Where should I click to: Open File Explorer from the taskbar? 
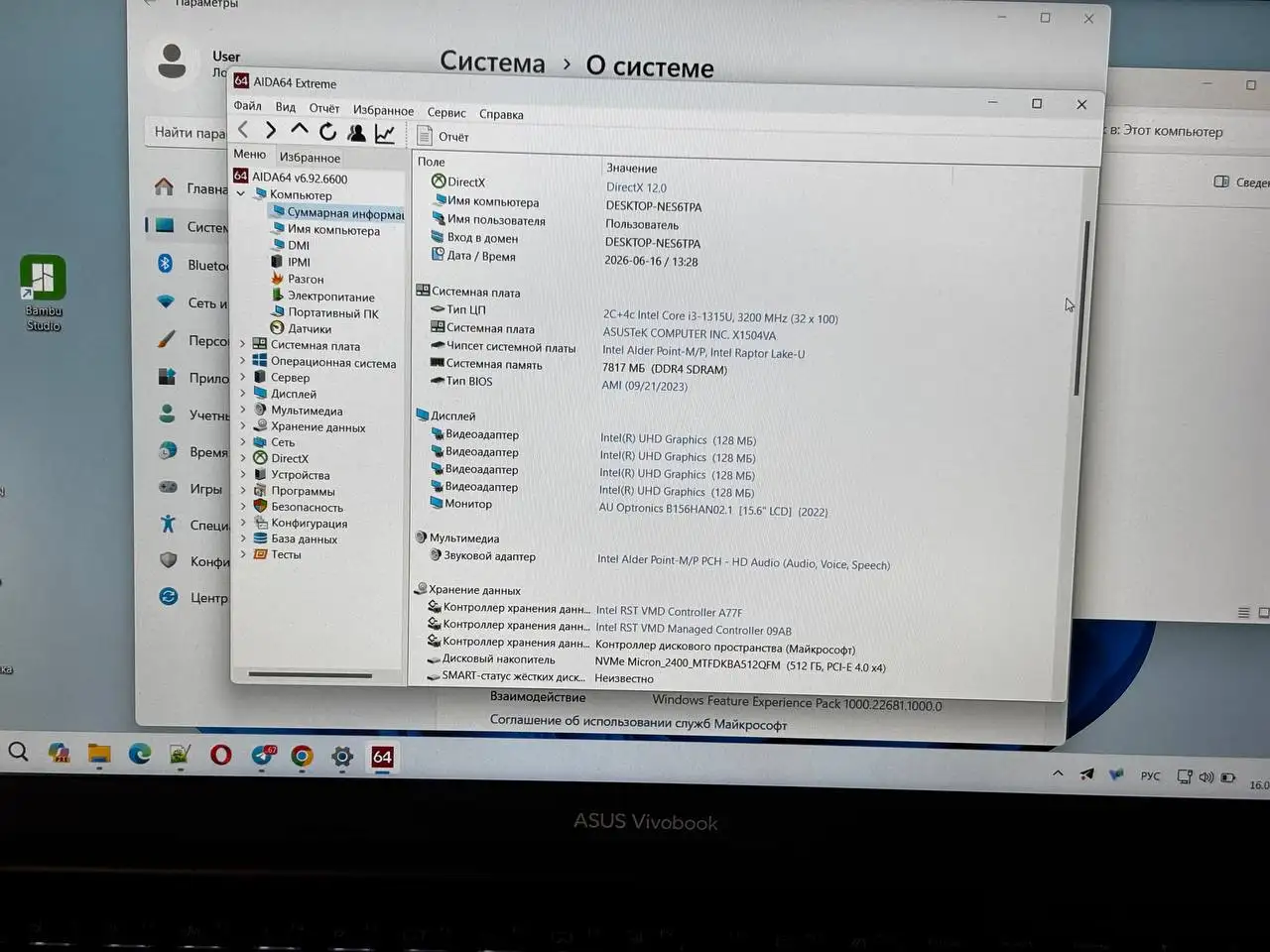pyautogui.click(x=99, y=755)
